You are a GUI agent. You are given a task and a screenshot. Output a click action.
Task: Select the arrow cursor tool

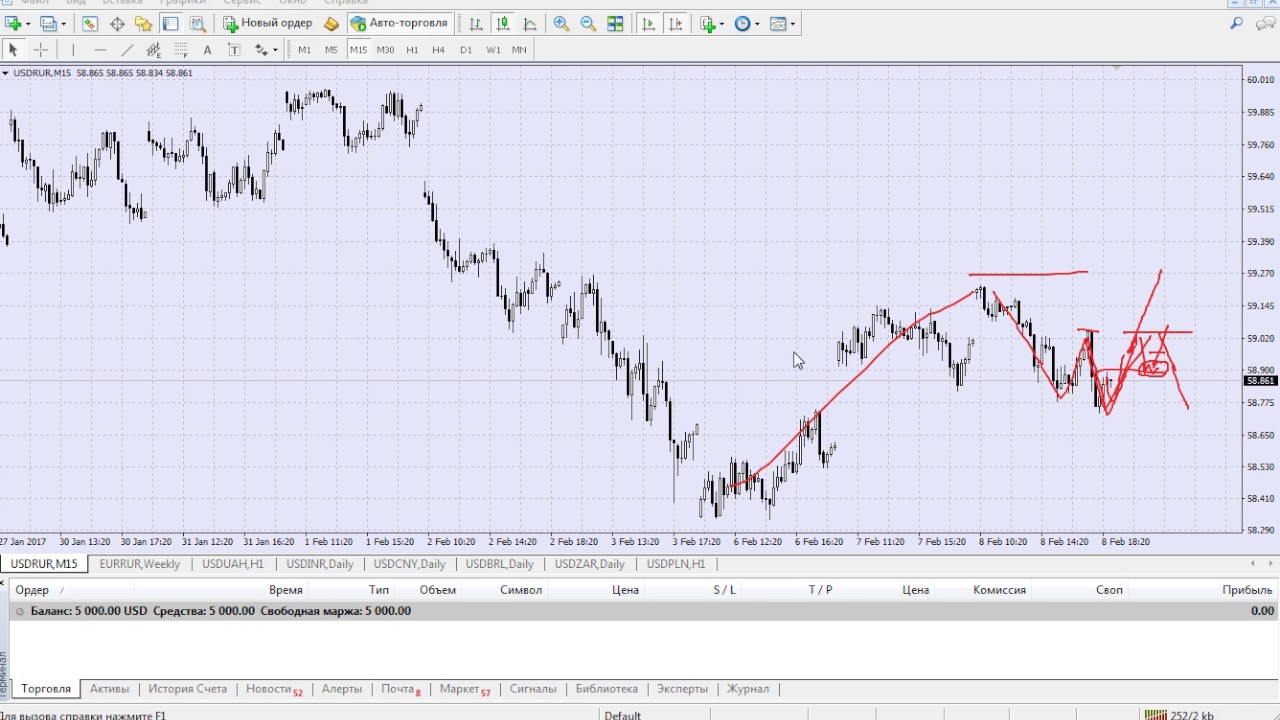click(x=13, y=49)
